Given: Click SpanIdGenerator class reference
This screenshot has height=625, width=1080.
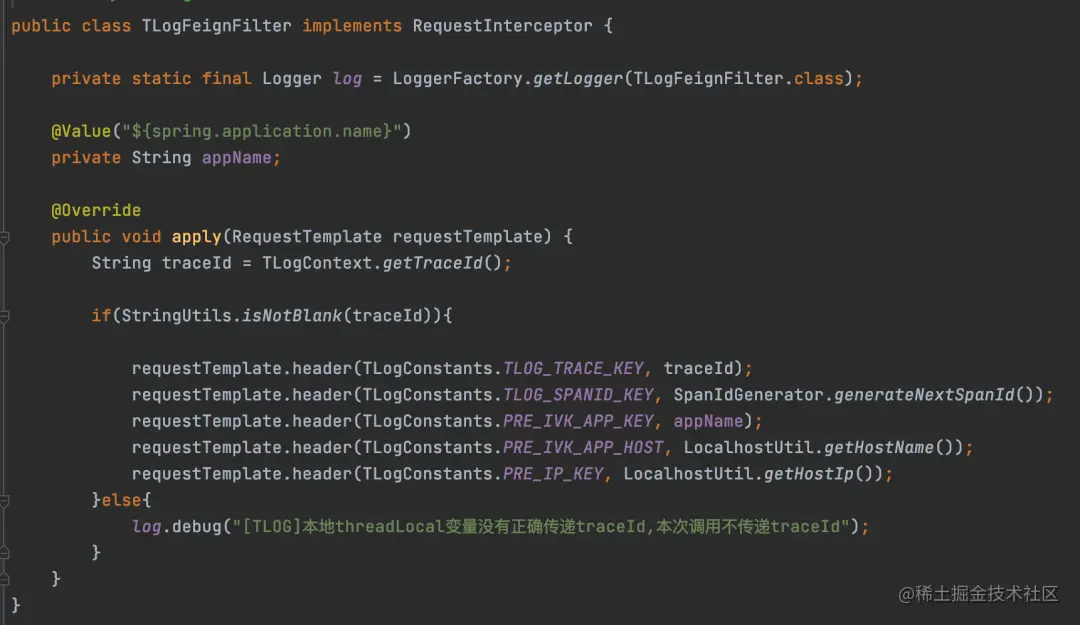Looking at the screenshot, I should point(749,395).
